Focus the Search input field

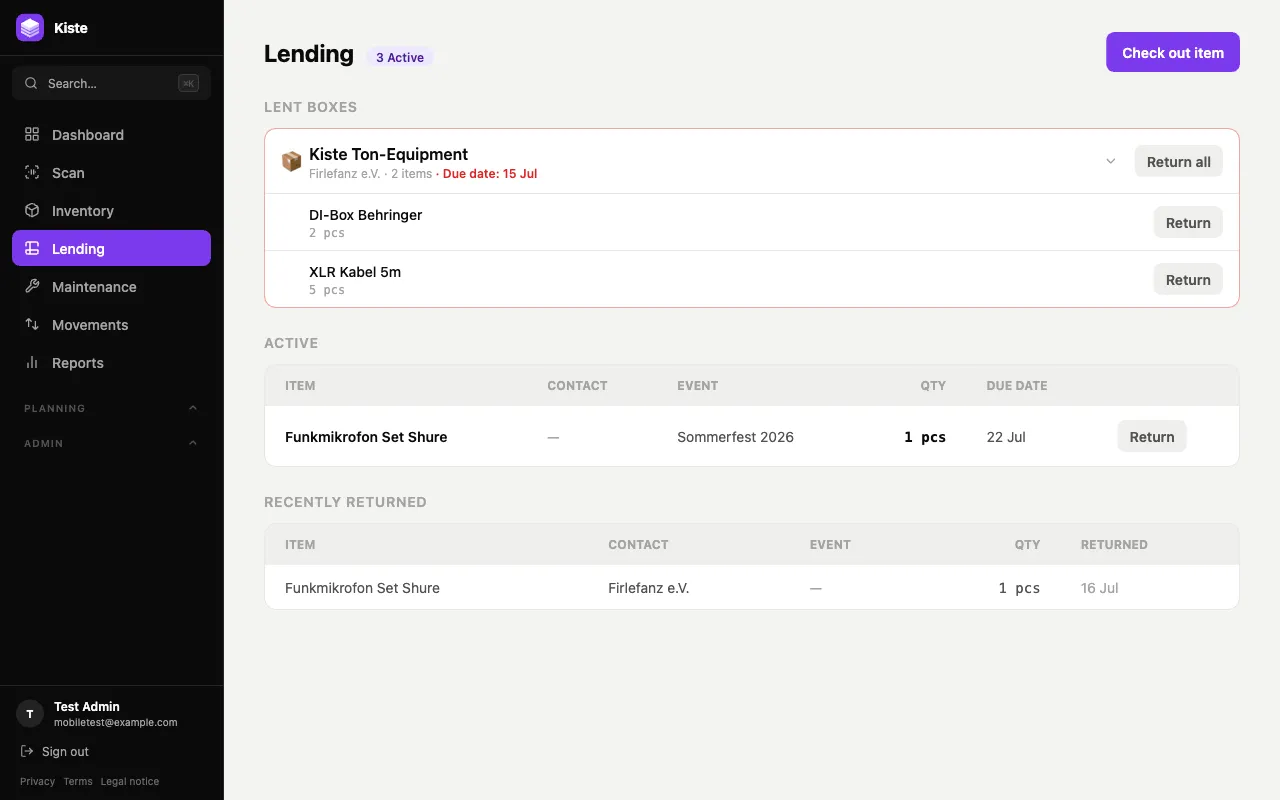point(111,83)
